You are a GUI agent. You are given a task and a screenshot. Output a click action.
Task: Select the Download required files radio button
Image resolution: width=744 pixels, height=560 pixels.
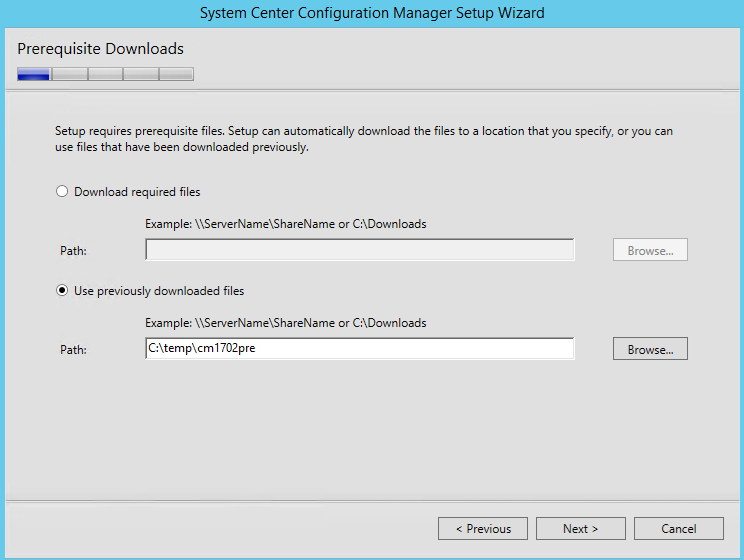62,192
